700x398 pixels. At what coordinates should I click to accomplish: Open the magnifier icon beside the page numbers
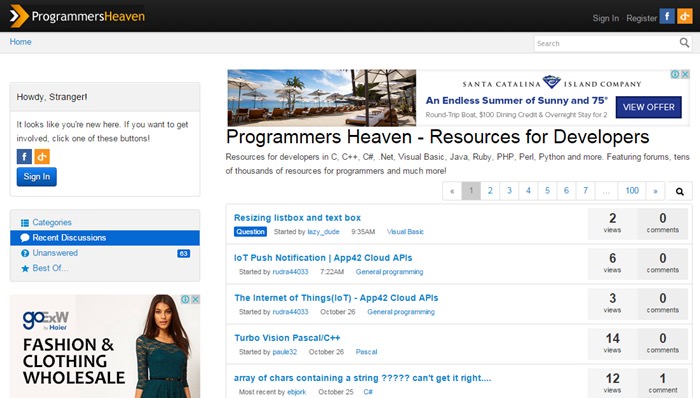pyautogui.click(x=679, y=191)
